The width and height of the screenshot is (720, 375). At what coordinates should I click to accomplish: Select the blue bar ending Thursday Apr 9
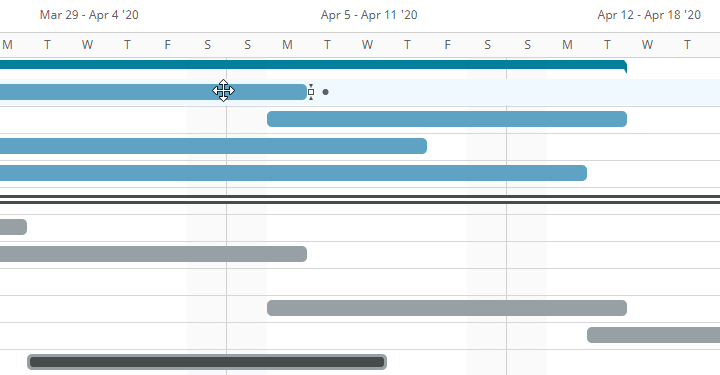pos(214,146)
